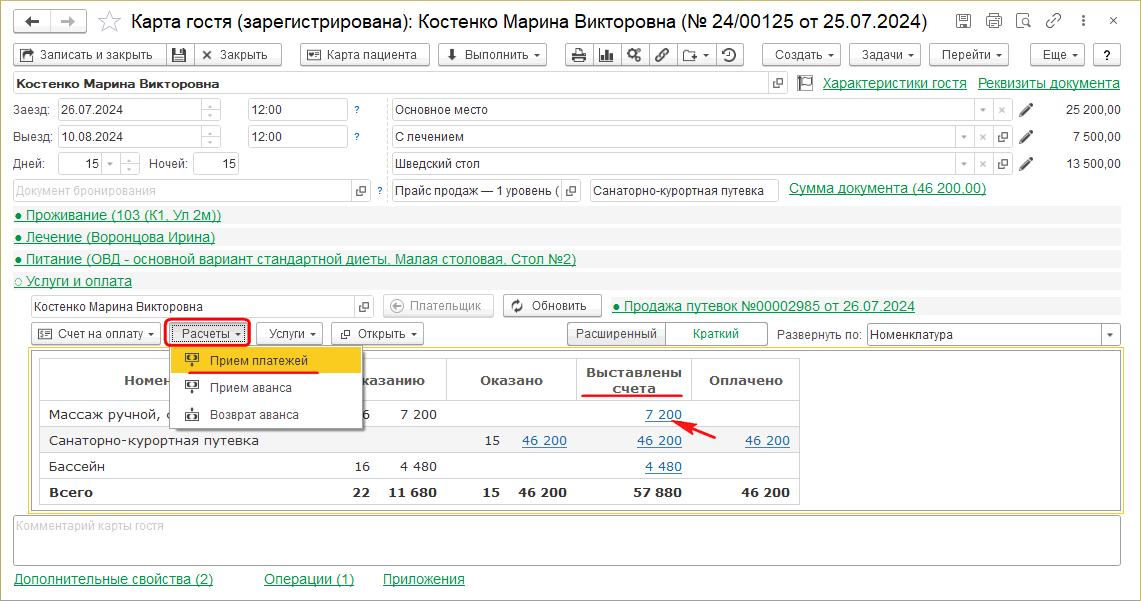Click the Комментарий карты гостя field
The height and width of the screenshot is (601, 1141).
pyautogui.click(x=566, y=540)
